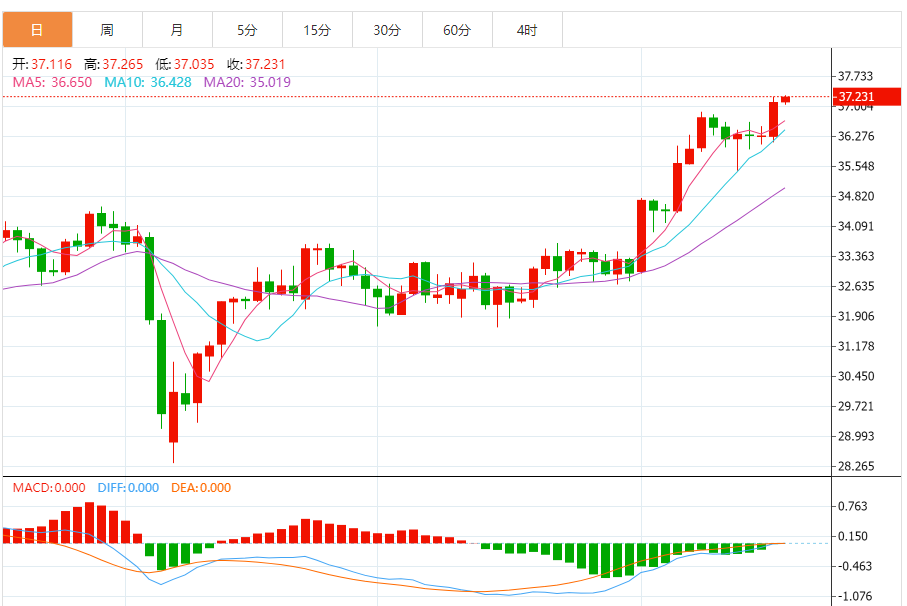Click the 34.091 price axis label

click(856, 226)
